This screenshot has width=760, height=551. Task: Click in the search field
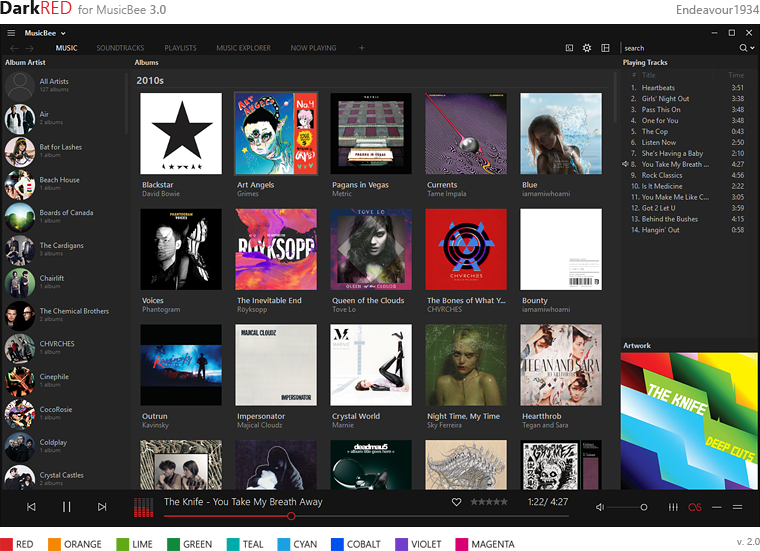pos(679,48)
